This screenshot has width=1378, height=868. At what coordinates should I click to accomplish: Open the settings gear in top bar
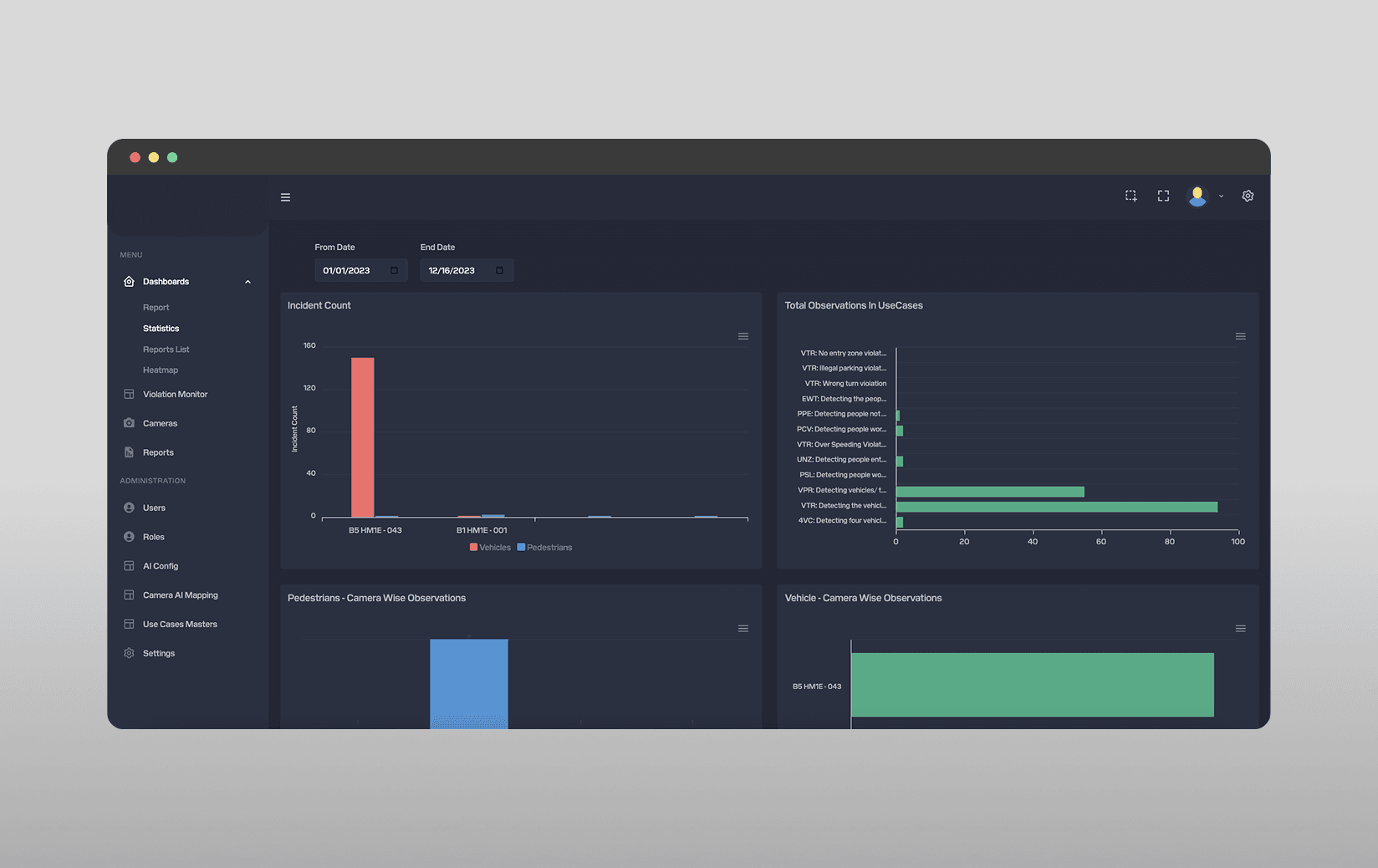pos(1248,196)
